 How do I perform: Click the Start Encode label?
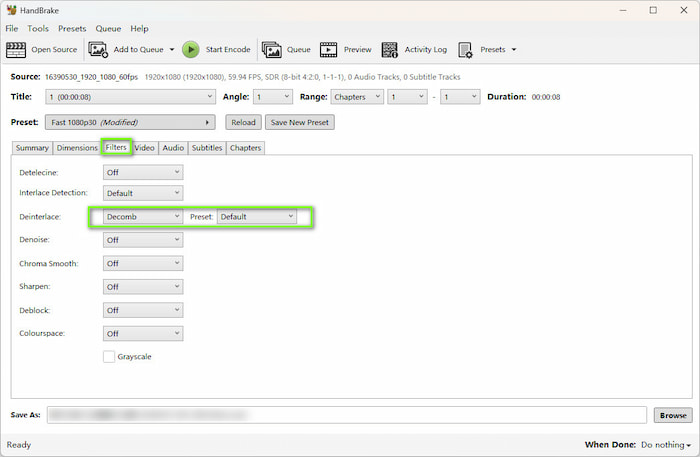click(x=228, y=50)
